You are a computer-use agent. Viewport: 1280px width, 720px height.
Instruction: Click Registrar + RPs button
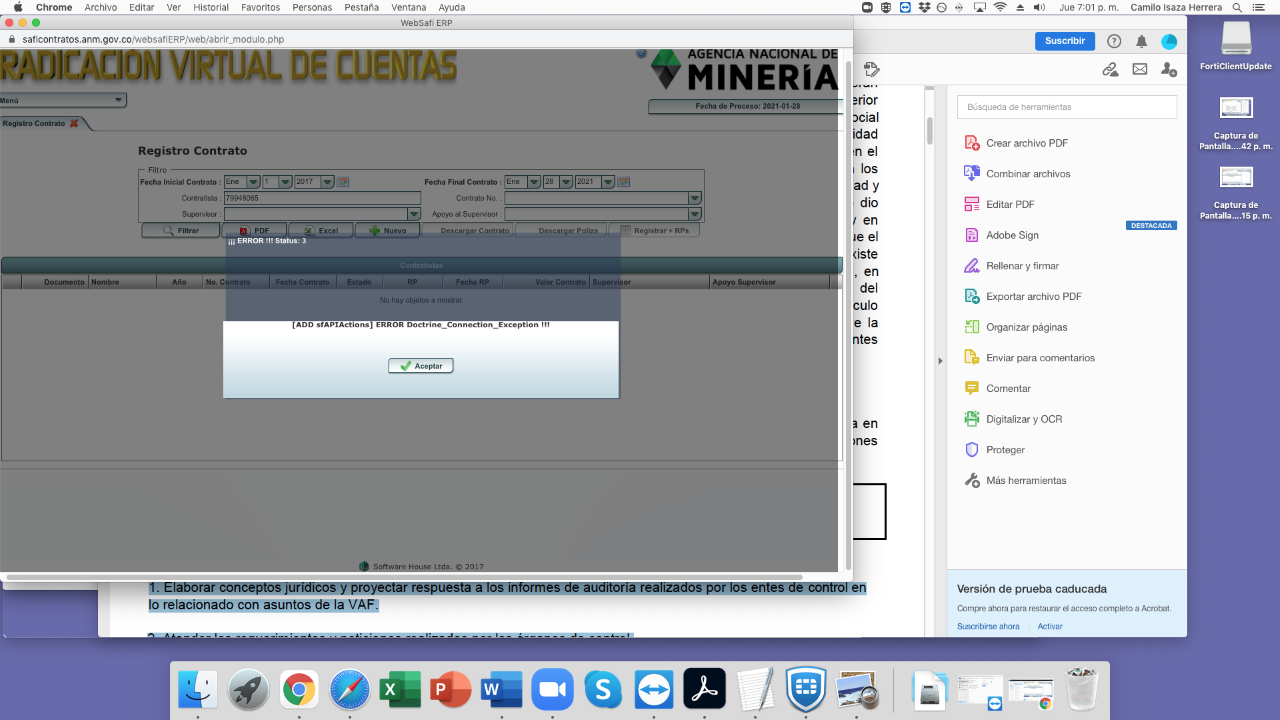pos(654,230)
